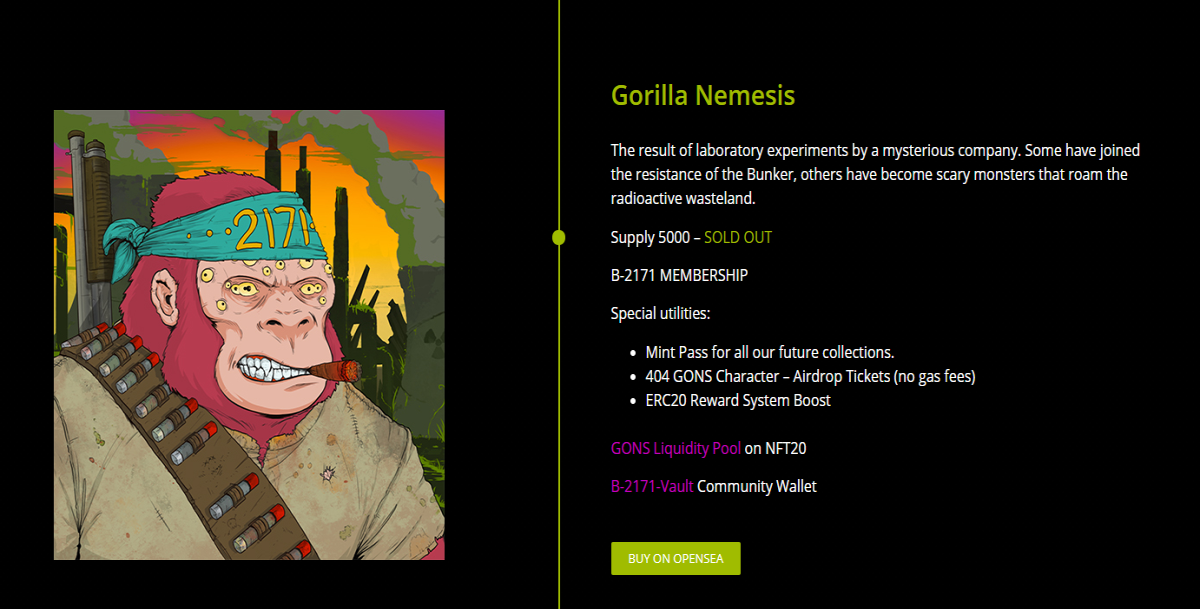
Task: Click the Mint Pass bullet item
Action: [x=770, y=352]
